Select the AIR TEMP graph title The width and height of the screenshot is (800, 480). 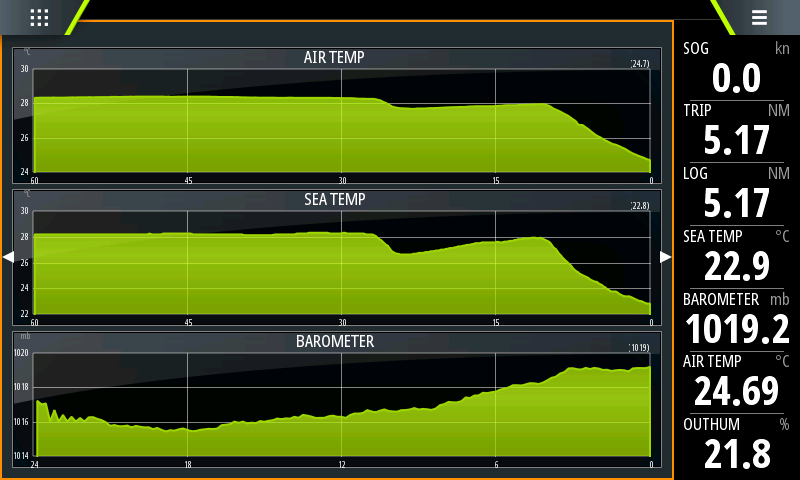click(333, 57)
